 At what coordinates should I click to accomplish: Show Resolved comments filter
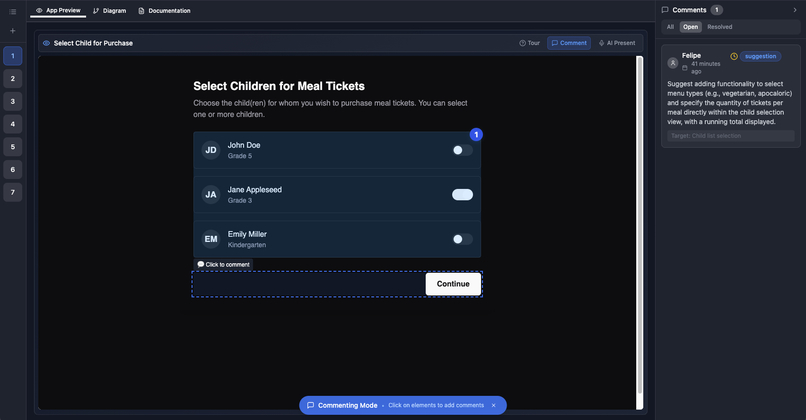point(720,27)
